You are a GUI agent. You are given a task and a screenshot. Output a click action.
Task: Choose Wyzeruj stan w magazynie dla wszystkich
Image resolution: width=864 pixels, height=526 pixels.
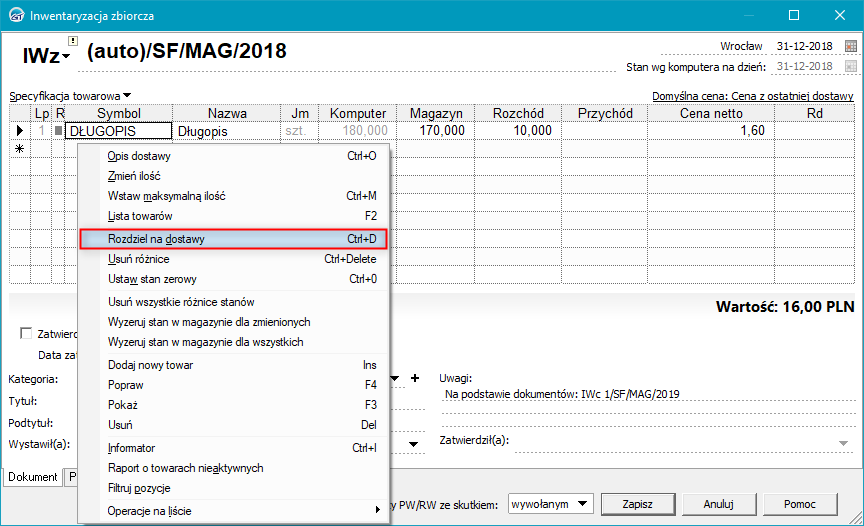234,342
